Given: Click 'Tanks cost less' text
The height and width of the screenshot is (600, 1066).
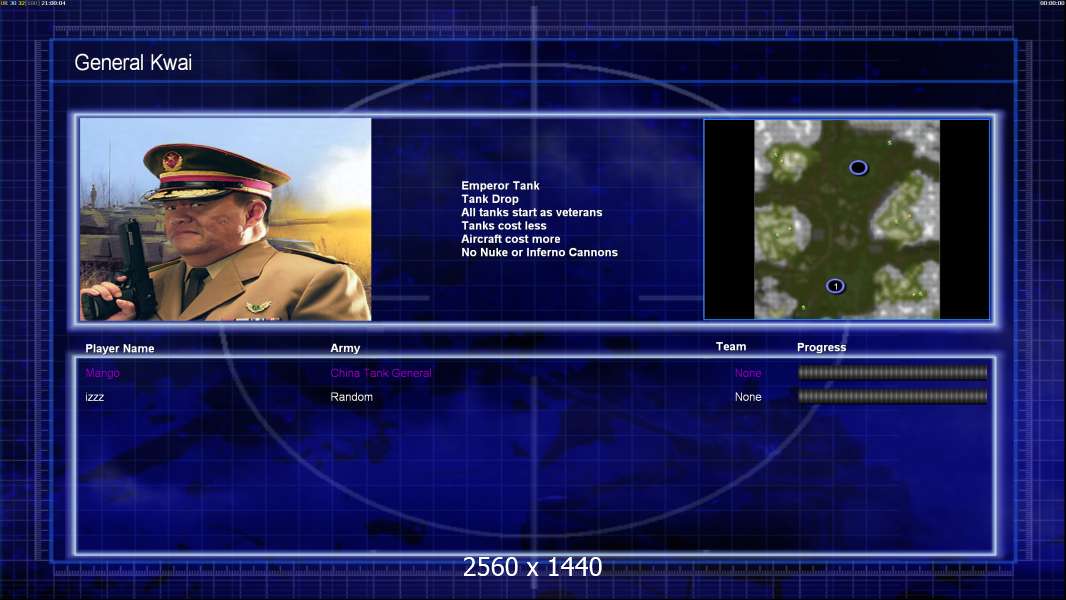Looking at the screenshot, I should [x=504, y=226].
